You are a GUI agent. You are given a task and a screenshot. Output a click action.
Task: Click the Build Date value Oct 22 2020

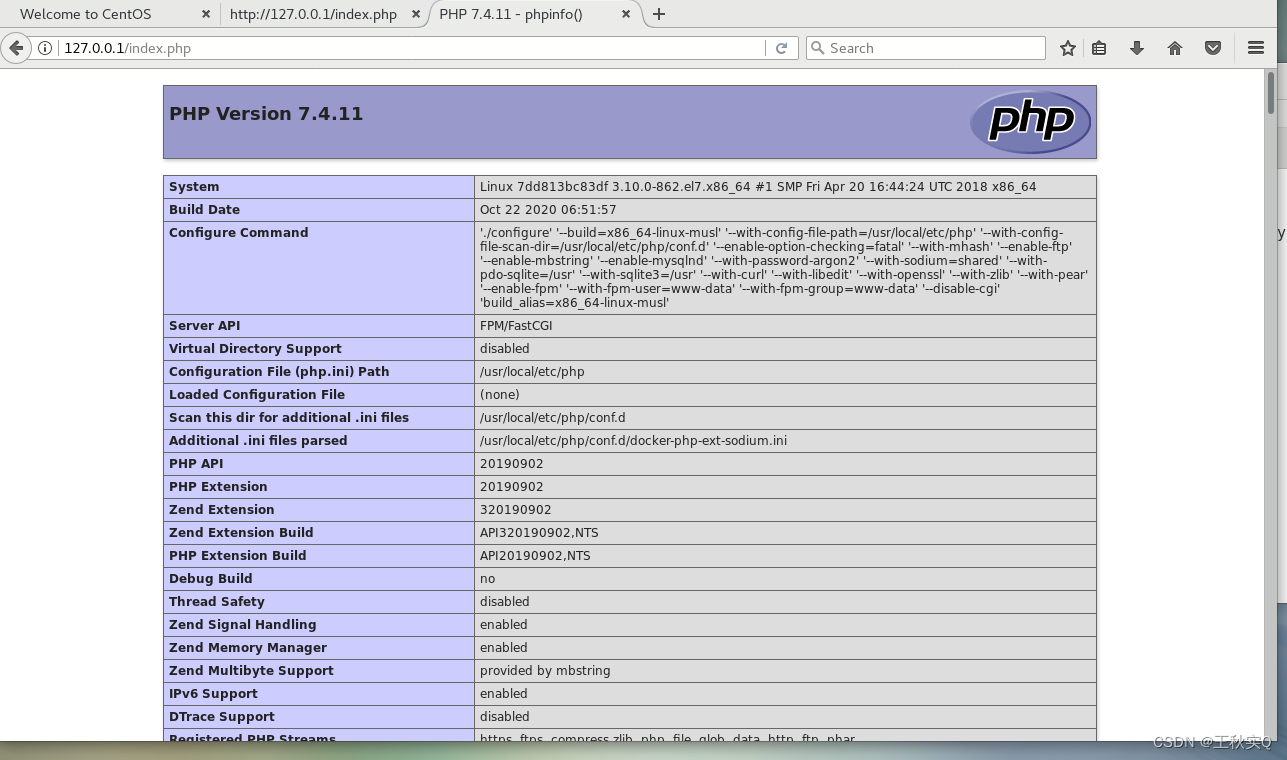pos(548,210)
